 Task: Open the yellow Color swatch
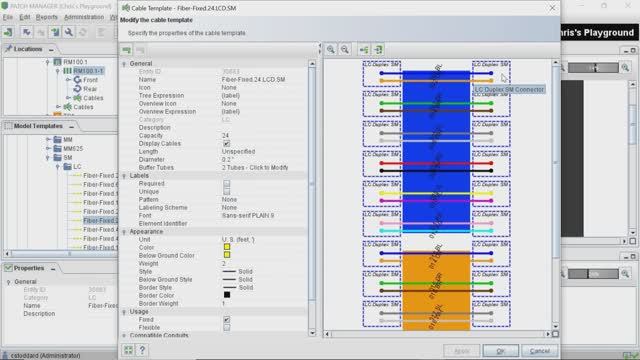point(227,247)
